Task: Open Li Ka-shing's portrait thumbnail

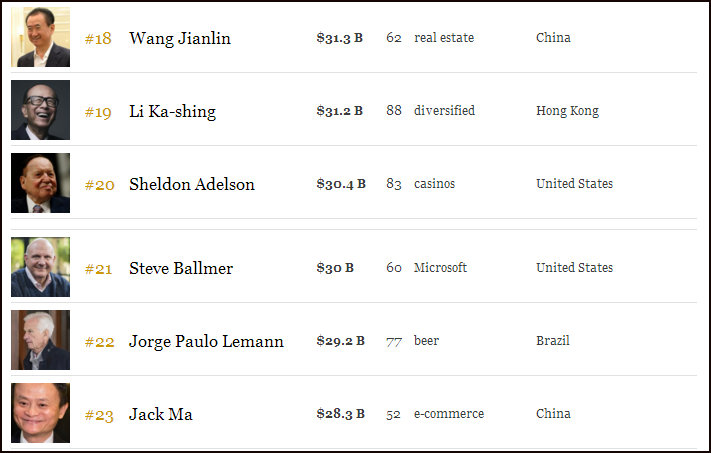Action: [x=40, y=111]
